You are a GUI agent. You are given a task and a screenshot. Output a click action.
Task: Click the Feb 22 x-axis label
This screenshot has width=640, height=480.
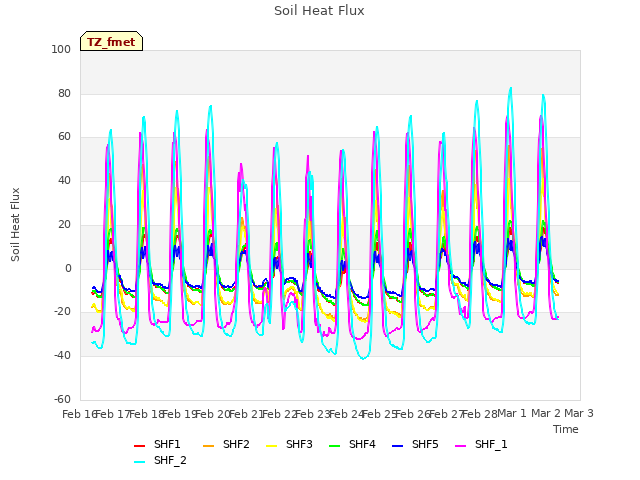(x=279, y=414)
